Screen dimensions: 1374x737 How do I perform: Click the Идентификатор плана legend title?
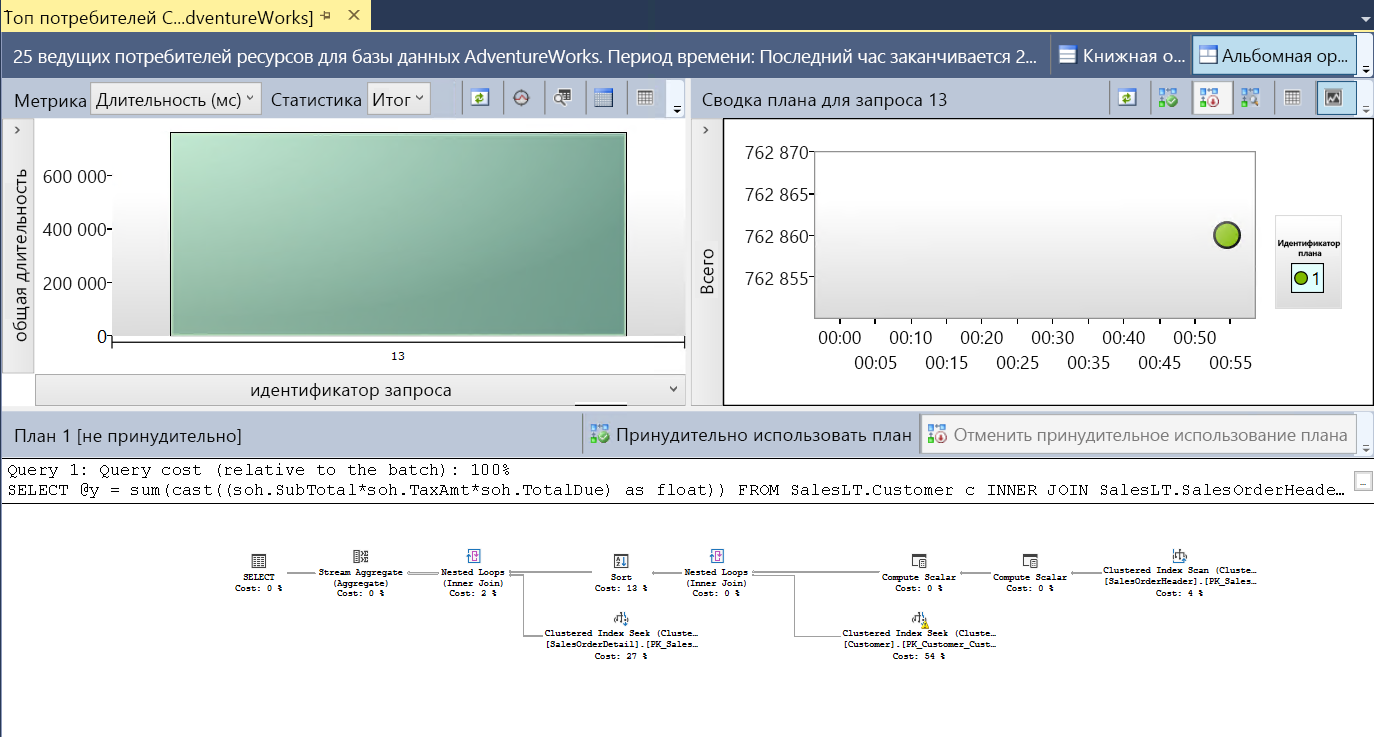tap(1308, 247)
